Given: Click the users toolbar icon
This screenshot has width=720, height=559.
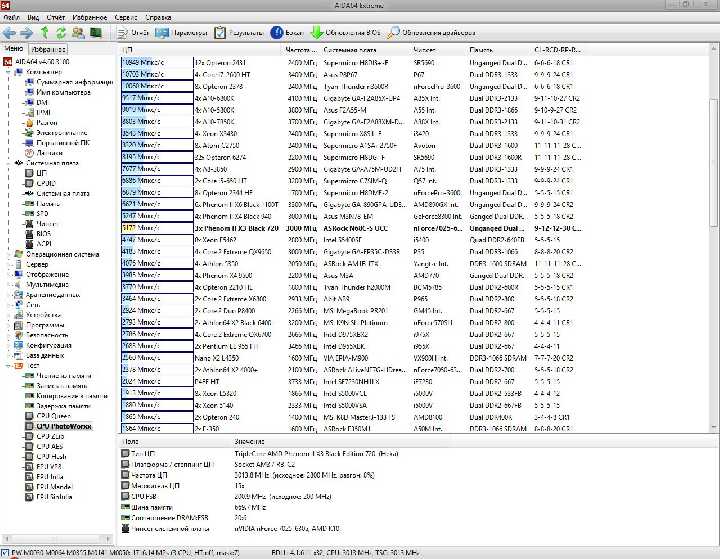Looking at the screenshot, I should pos(78,33).
